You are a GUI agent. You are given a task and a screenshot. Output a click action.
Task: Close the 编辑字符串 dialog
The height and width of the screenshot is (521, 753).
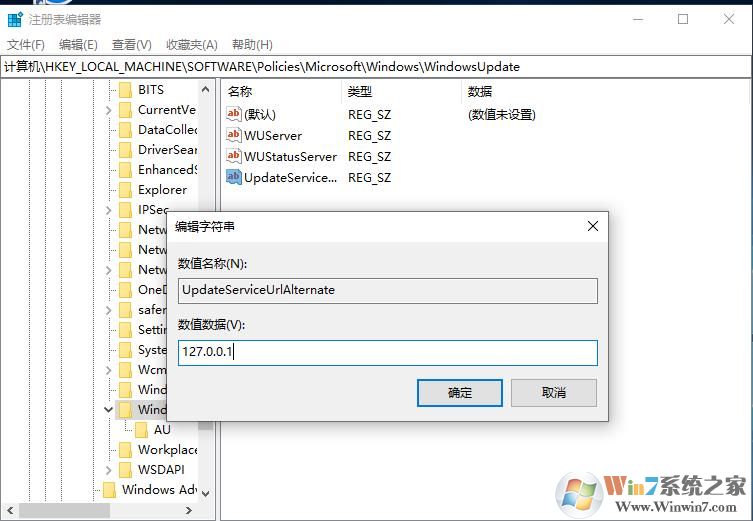[x=593, y=226]
